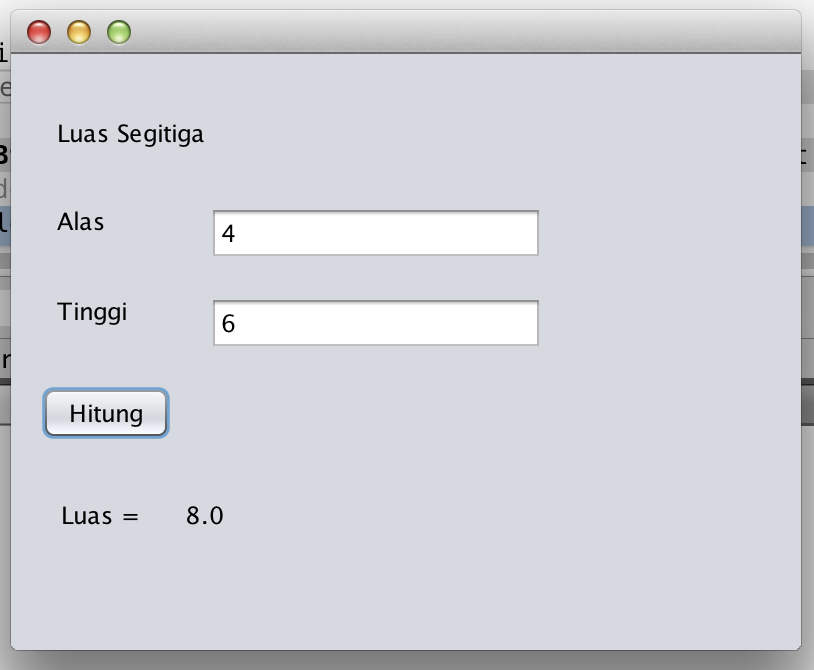Focus the Tinggi input field
This screenshot has height=670, width=814.
coord(375,322)
